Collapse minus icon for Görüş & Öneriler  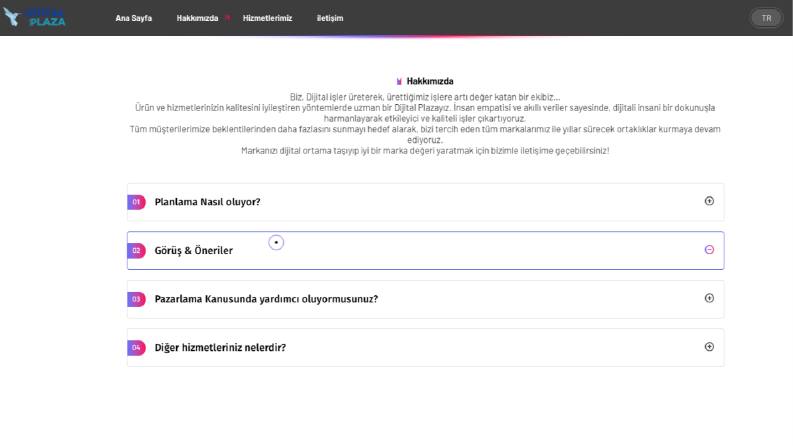pyautogui.click(x=709, y=250)
